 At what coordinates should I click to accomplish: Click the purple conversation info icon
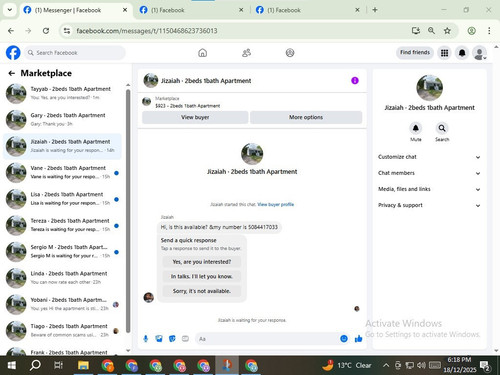(355, 80)
